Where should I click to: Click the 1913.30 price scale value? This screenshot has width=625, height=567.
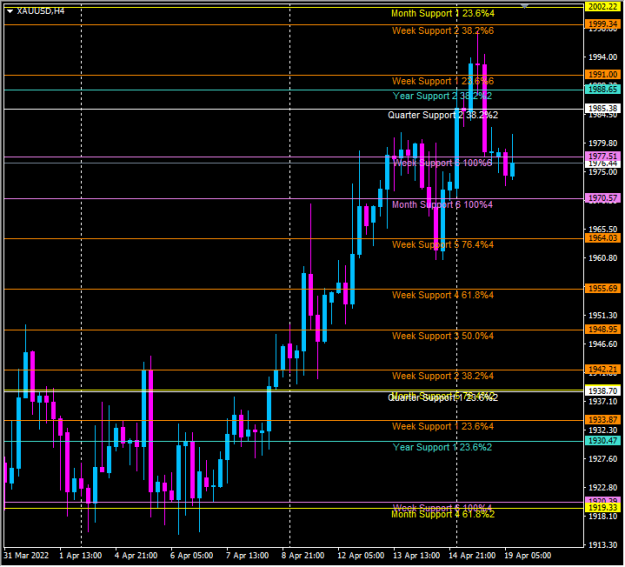[x=603, y=545]
